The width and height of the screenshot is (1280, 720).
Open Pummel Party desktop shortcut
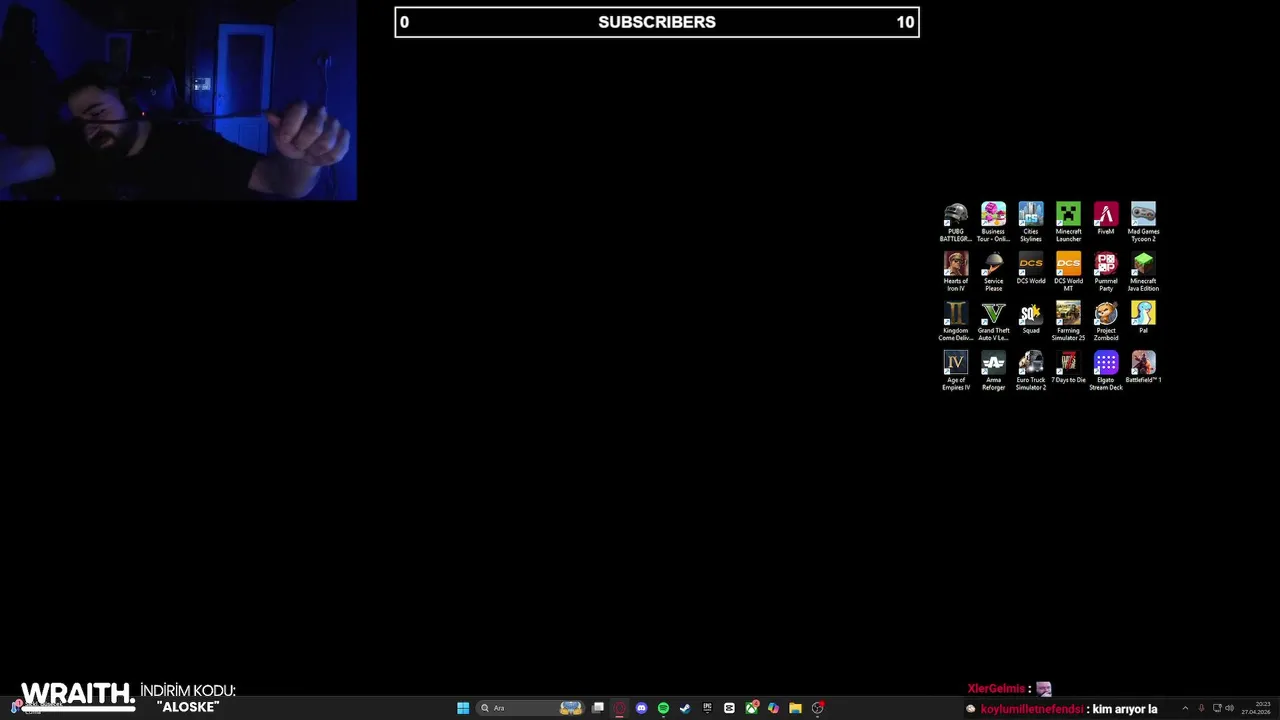click(x=1106, y=272)
